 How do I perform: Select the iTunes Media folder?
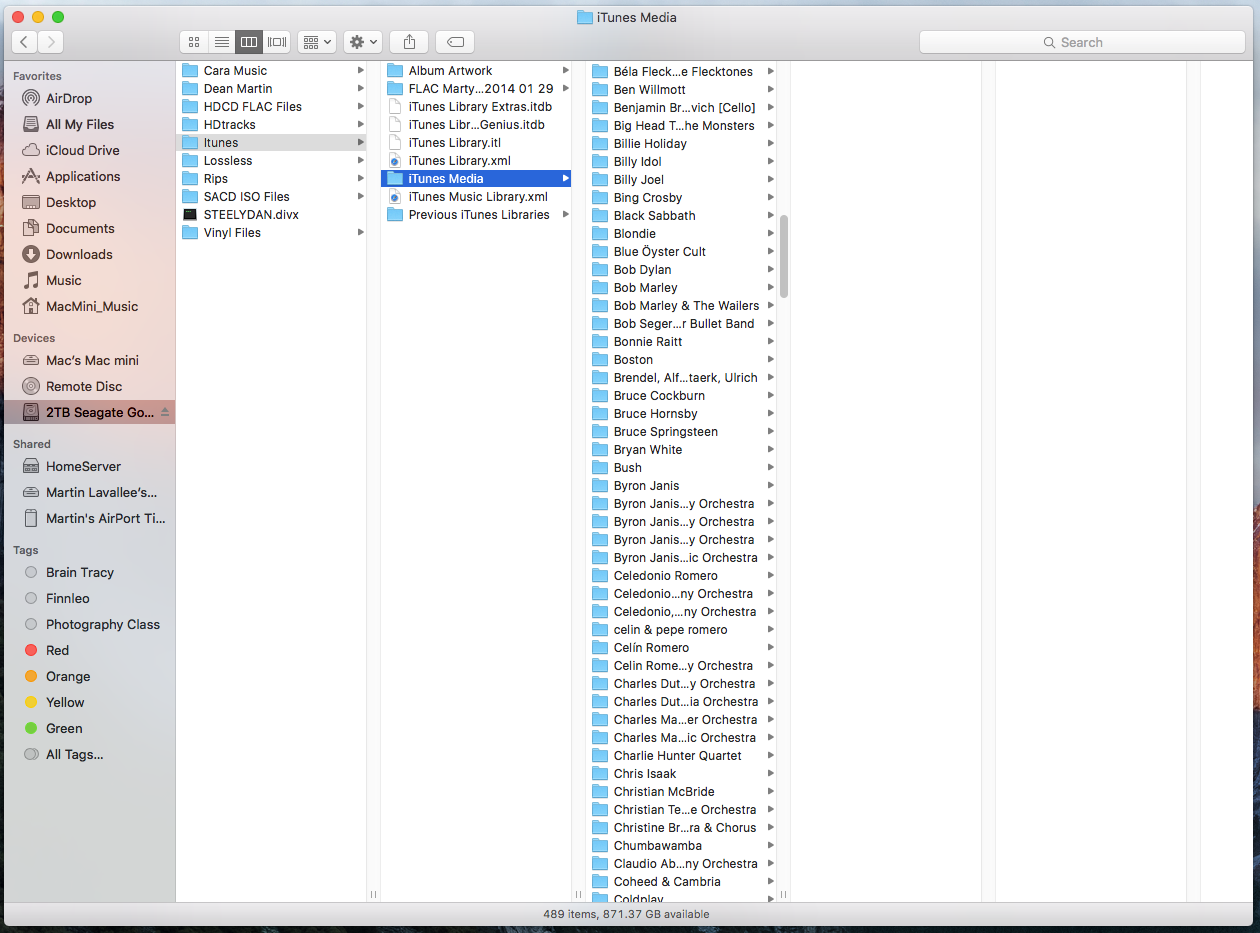pyautogui.click(x=476, y=179)
